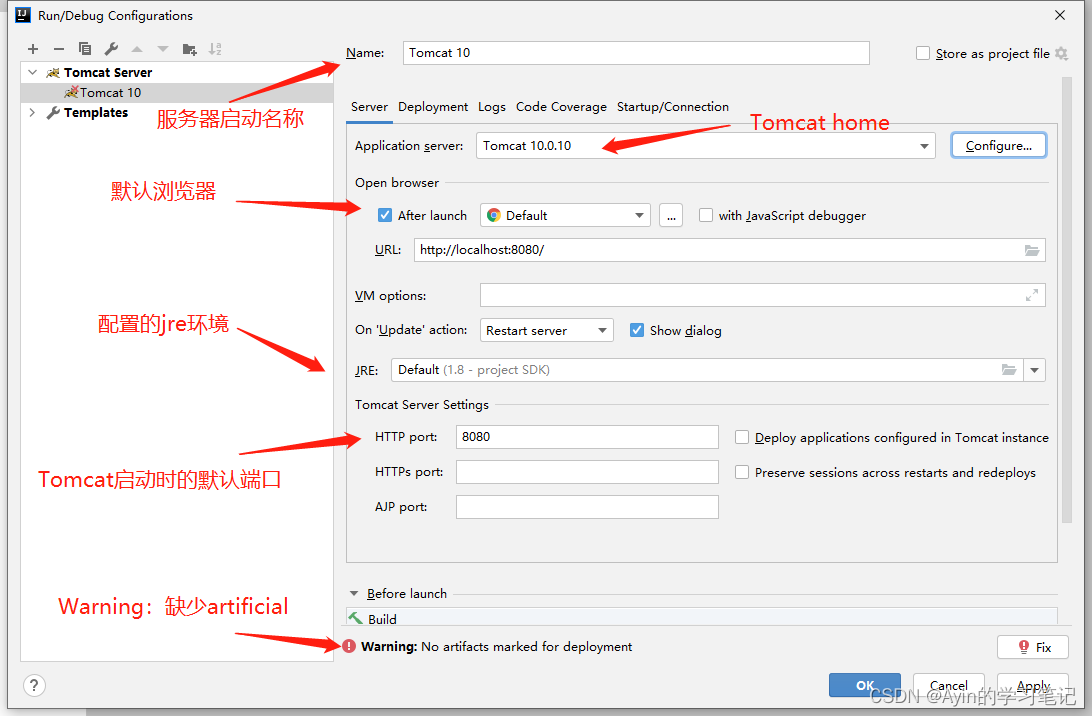Check Preserve sessions across restarts and redeploys

click(x=742, y=472)
